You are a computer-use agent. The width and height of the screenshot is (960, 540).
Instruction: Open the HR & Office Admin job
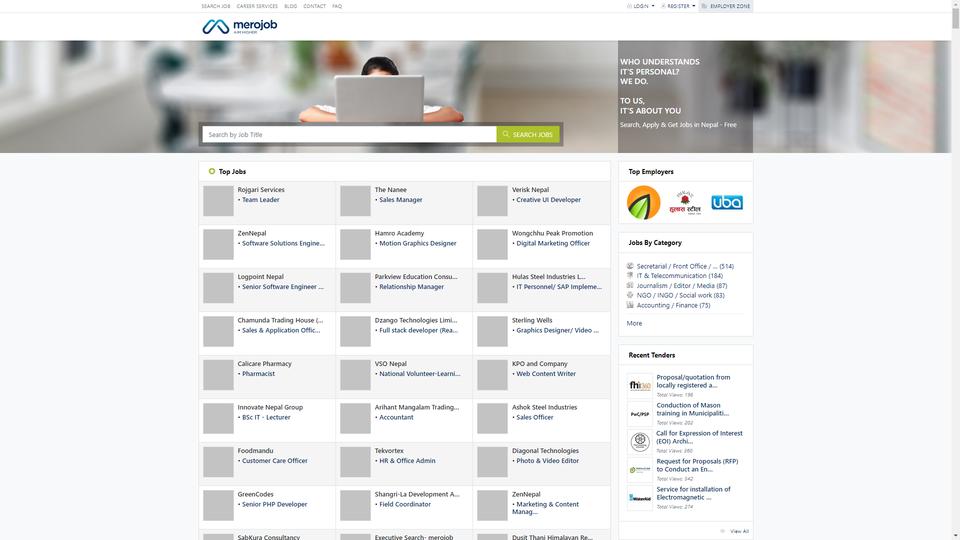tap(407, 460)
